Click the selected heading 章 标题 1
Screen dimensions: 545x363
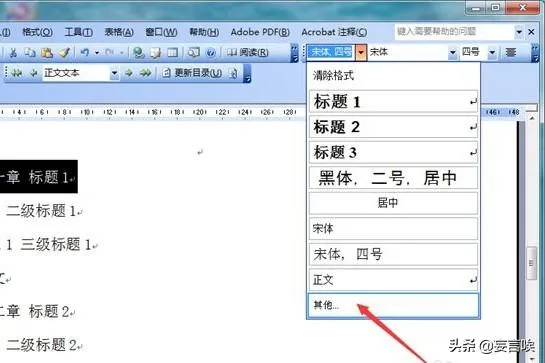point(38,177)
